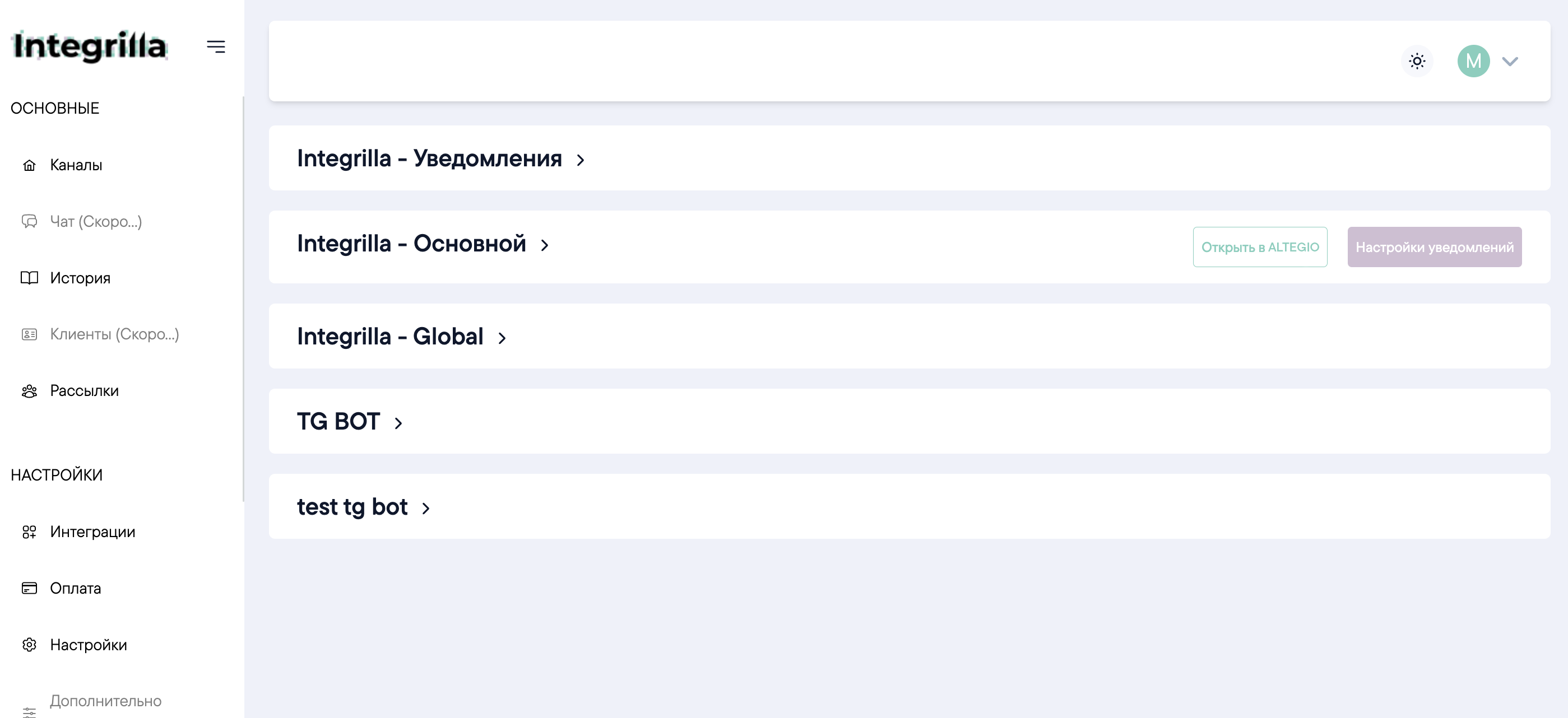The image size is (1568, 718).
Task: Open Каналы via the home icon
Action: pos(29,165)
